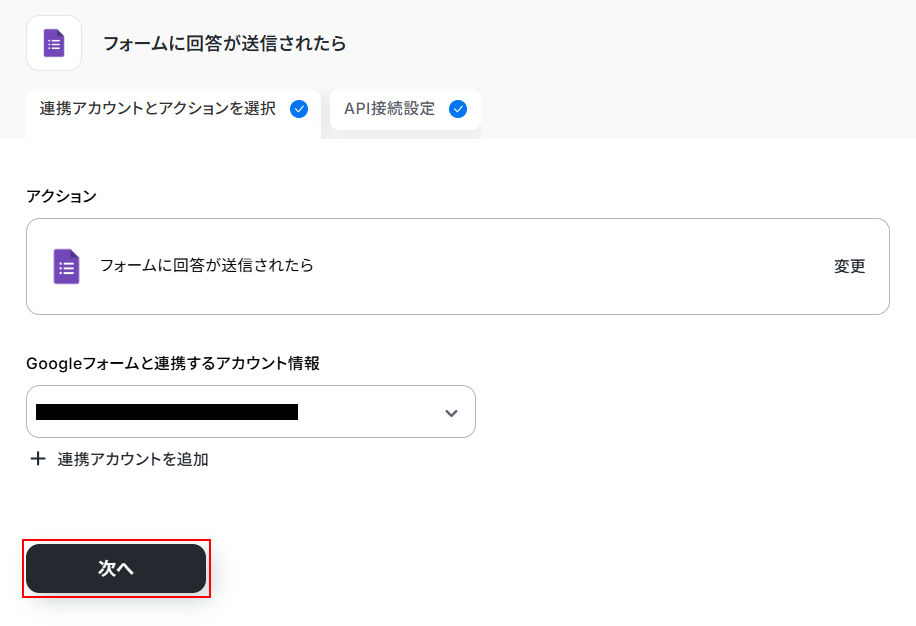Click the blank middle area of the action card
The image size is (916, 626).
point(570,267)
